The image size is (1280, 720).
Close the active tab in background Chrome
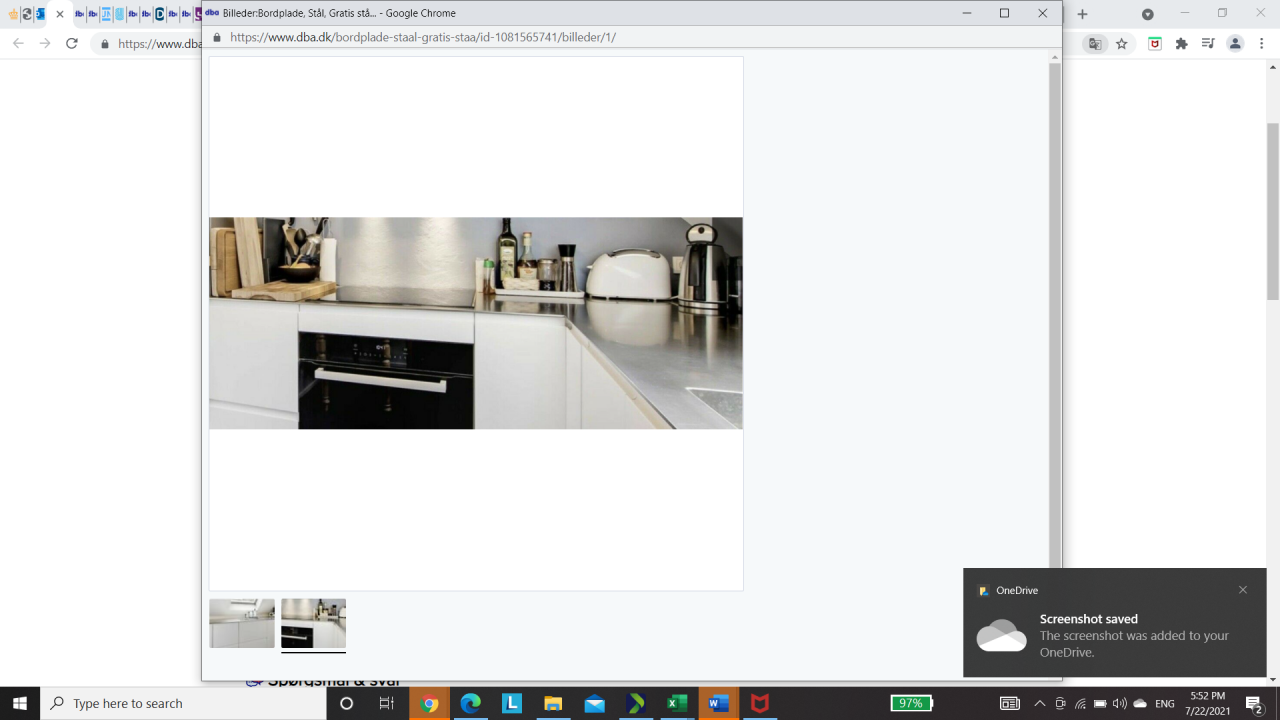[x=60, y=14]
